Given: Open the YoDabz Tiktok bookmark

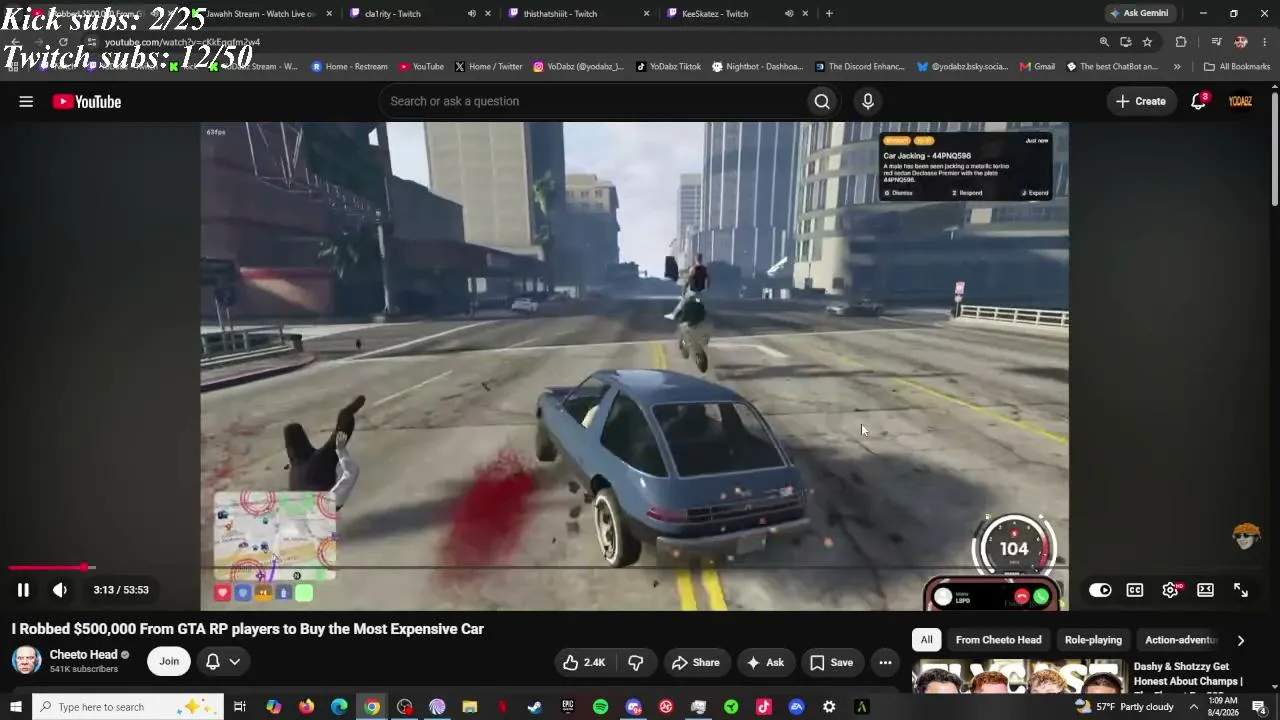Looking at the screenshot, I should 668,67.
